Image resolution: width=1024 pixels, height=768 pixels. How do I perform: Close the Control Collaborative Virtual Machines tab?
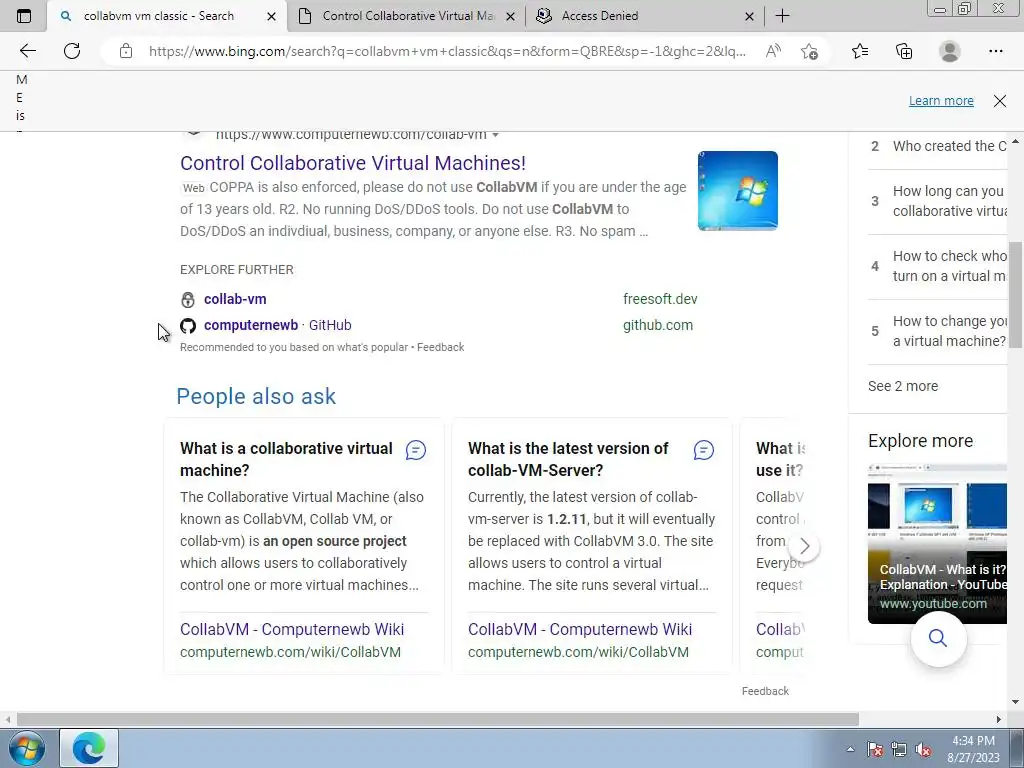[511, 16]
